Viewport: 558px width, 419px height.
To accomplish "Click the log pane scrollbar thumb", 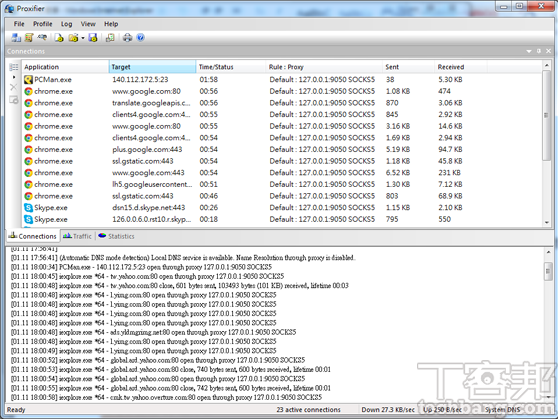I will point(548,272).
